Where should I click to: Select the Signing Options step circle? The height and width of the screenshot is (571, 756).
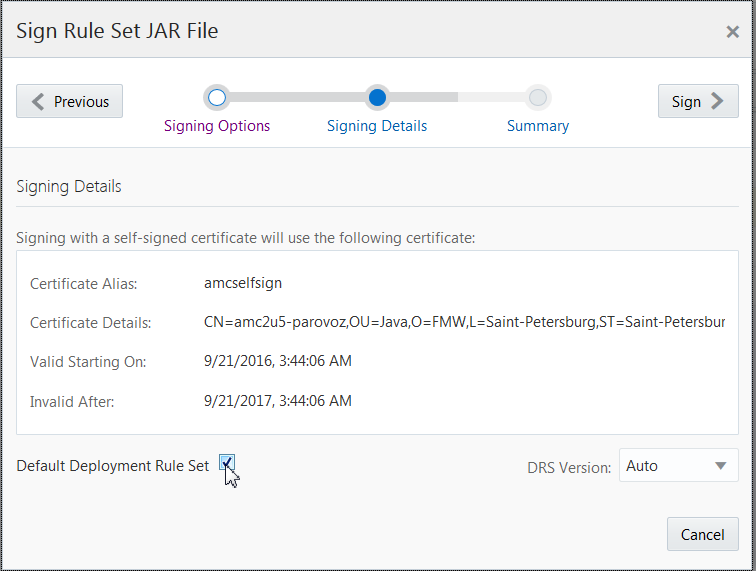point(216,97)
